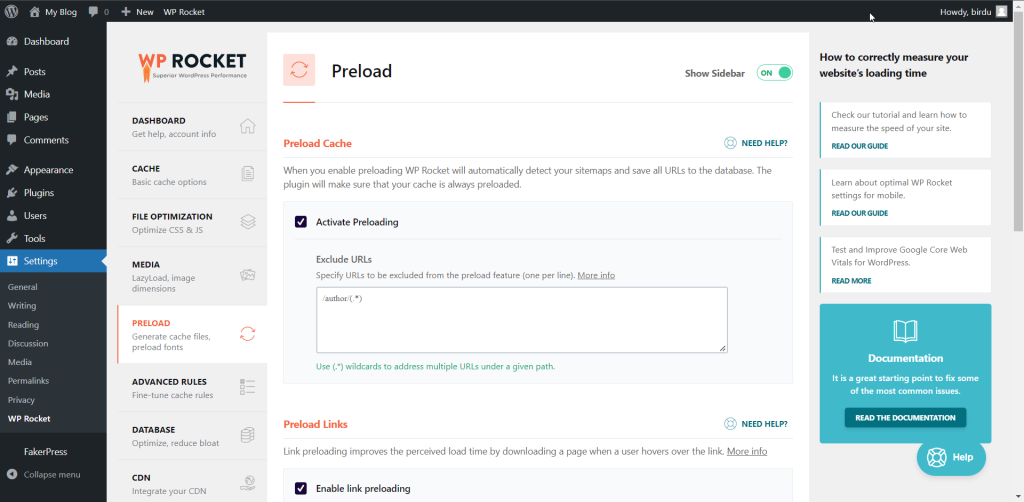
Task: Open the New content dropdown in admin bar
Action: (x=137, y=12)
